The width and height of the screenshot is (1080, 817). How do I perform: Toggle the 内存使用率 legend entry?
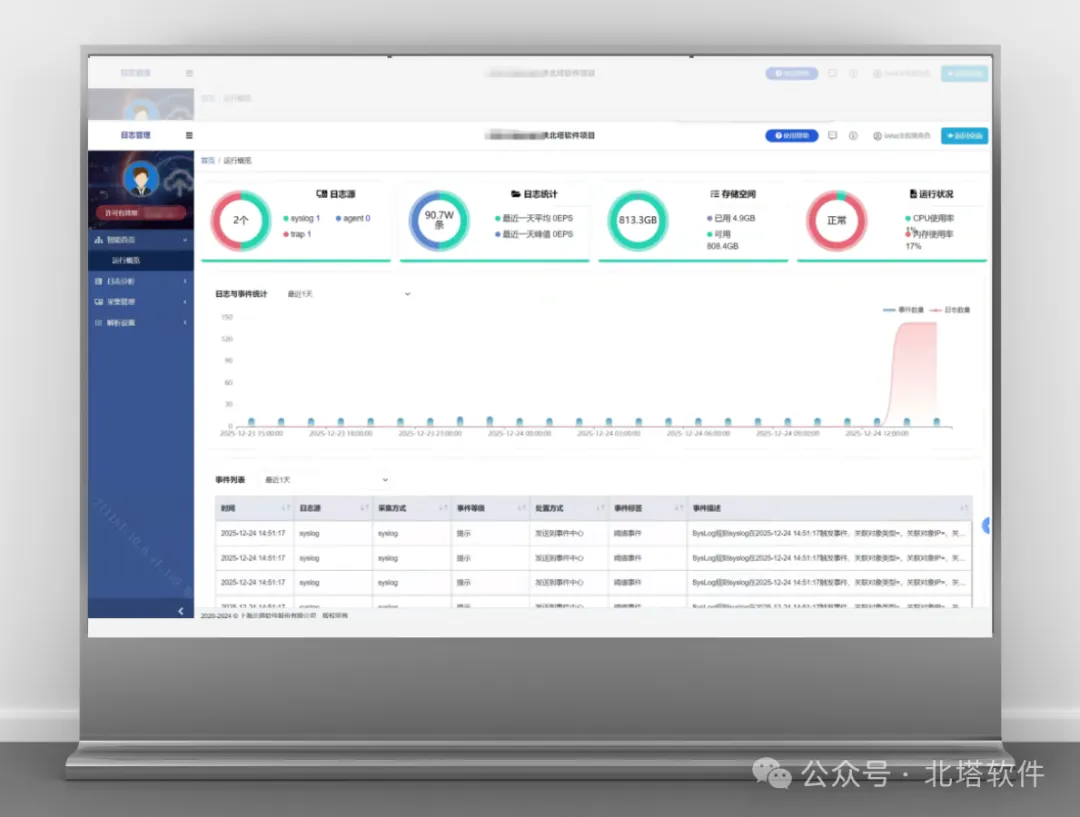[x=930, y=234]
